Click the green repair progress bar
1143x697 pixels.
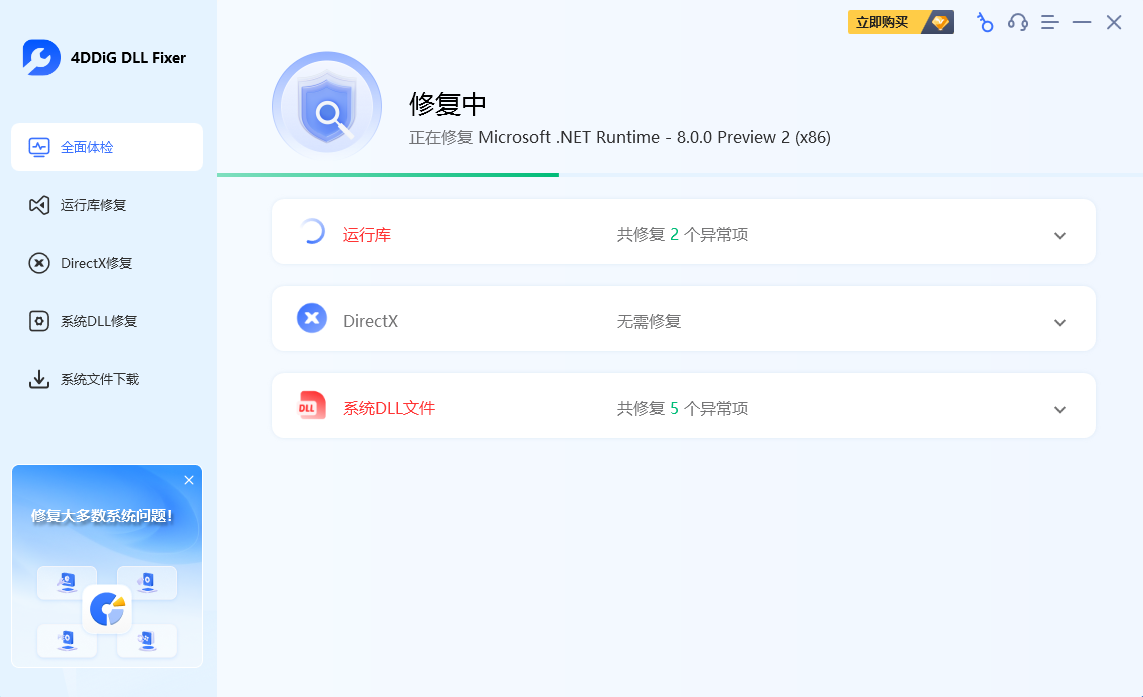coord(388,175)
